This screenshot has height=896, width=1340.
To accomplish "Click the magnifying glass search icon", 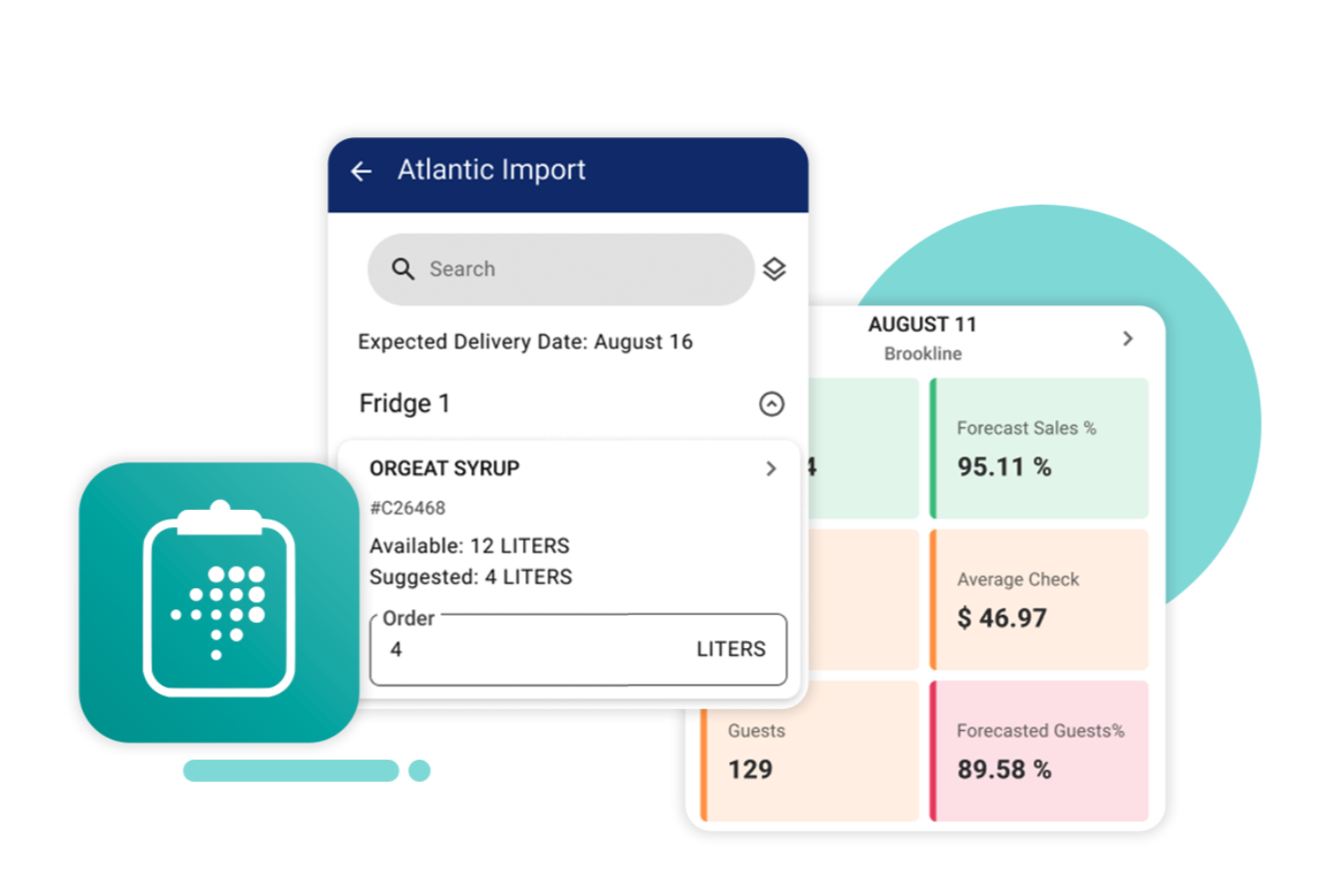I will (x=403, y=269).
